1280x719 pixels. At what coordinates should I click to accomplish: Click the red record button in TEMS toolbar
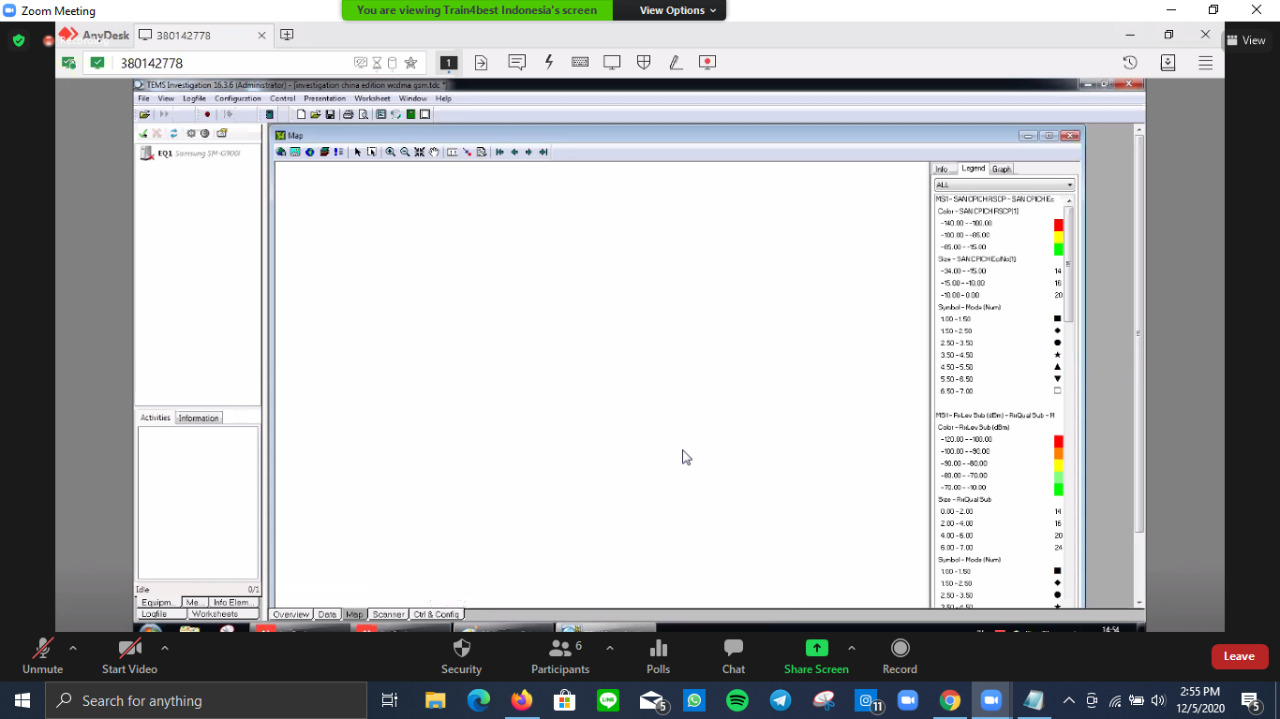[207, 115]
